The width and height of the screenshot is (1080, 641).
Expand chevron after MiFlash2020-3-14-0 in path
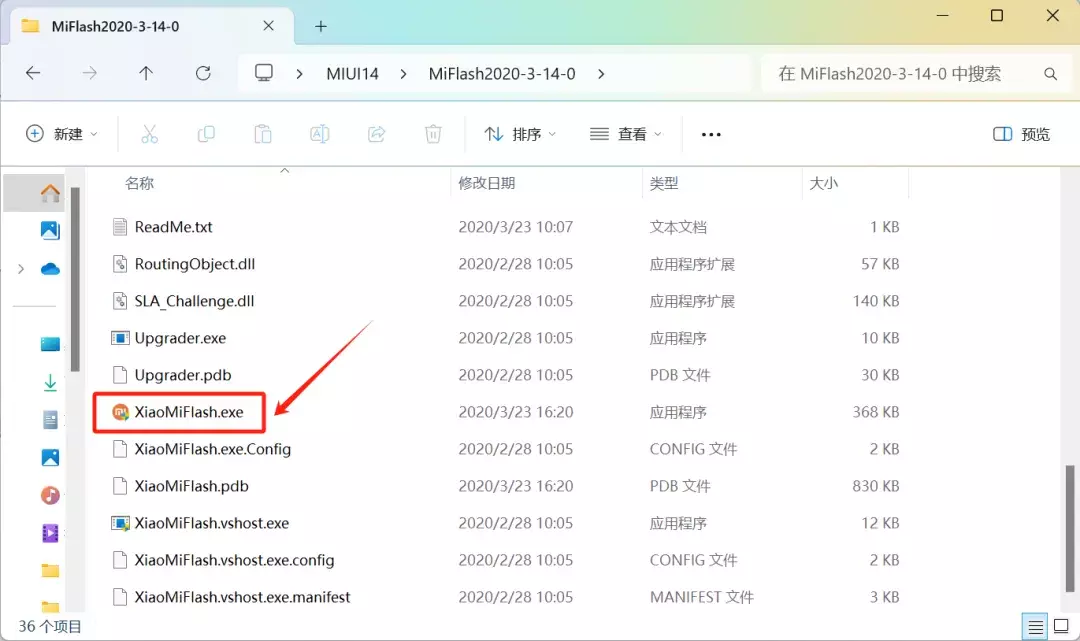pyautogui.click(x=601, y=74)
